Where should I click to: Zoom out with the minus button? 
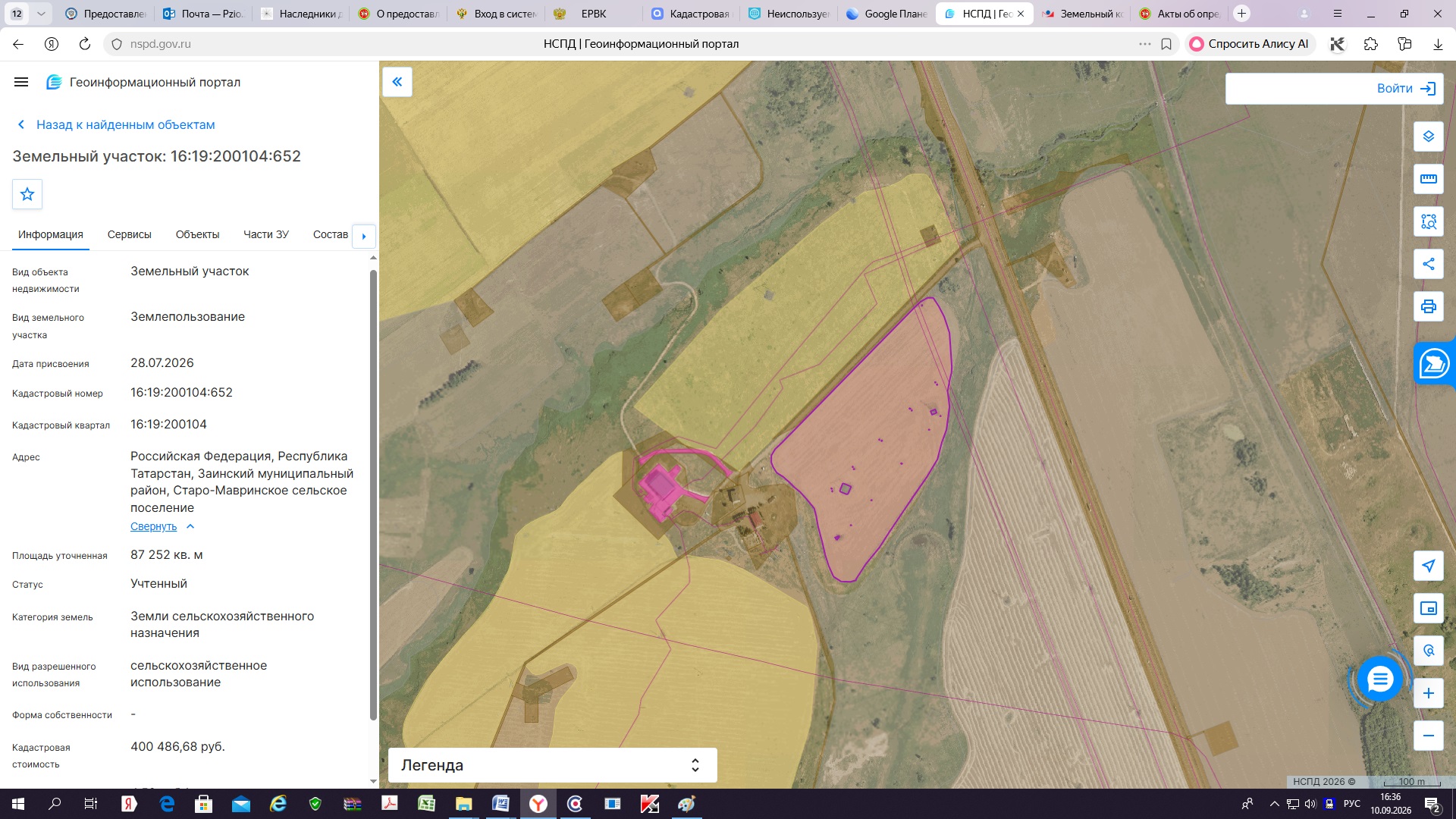1428,736
